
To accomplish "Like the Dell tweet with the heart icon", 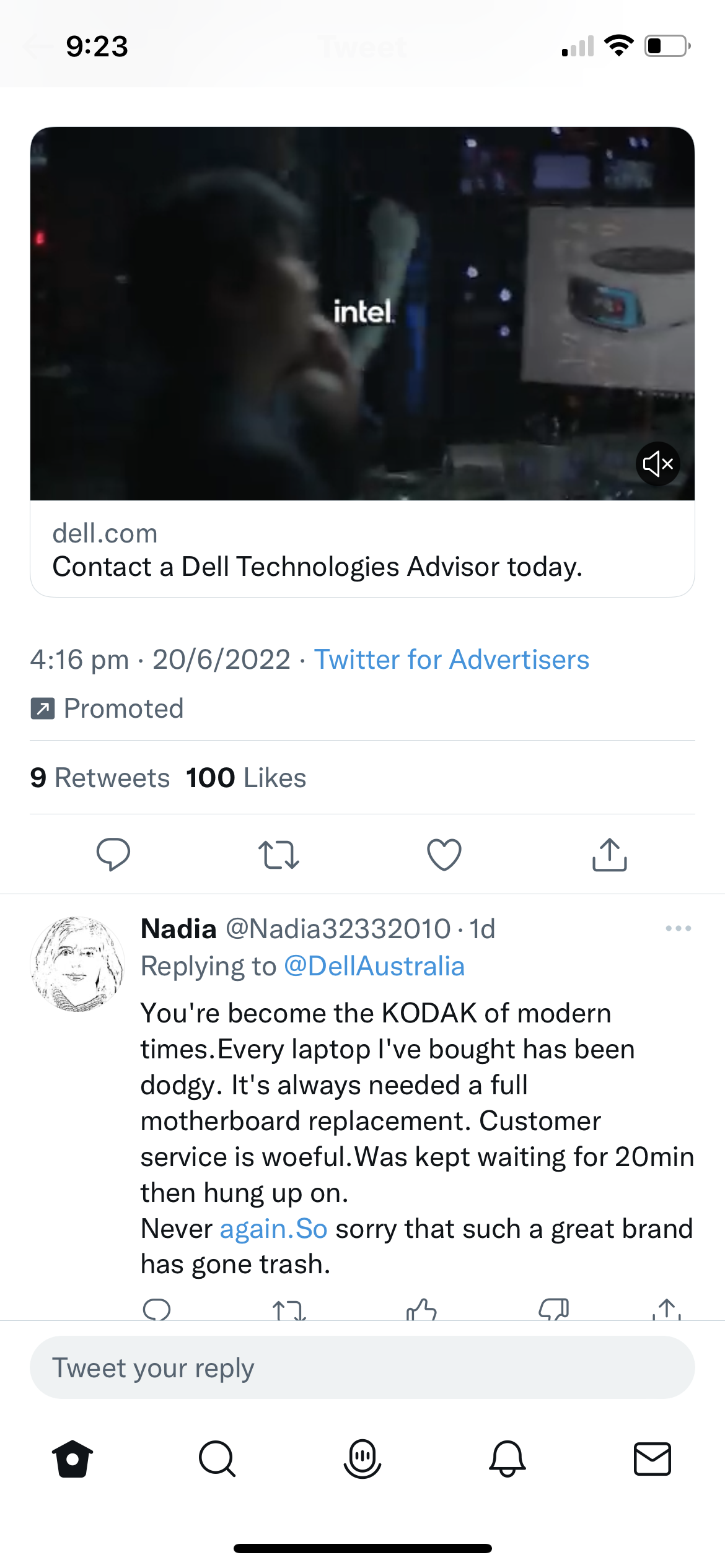I will coord(444,855).
